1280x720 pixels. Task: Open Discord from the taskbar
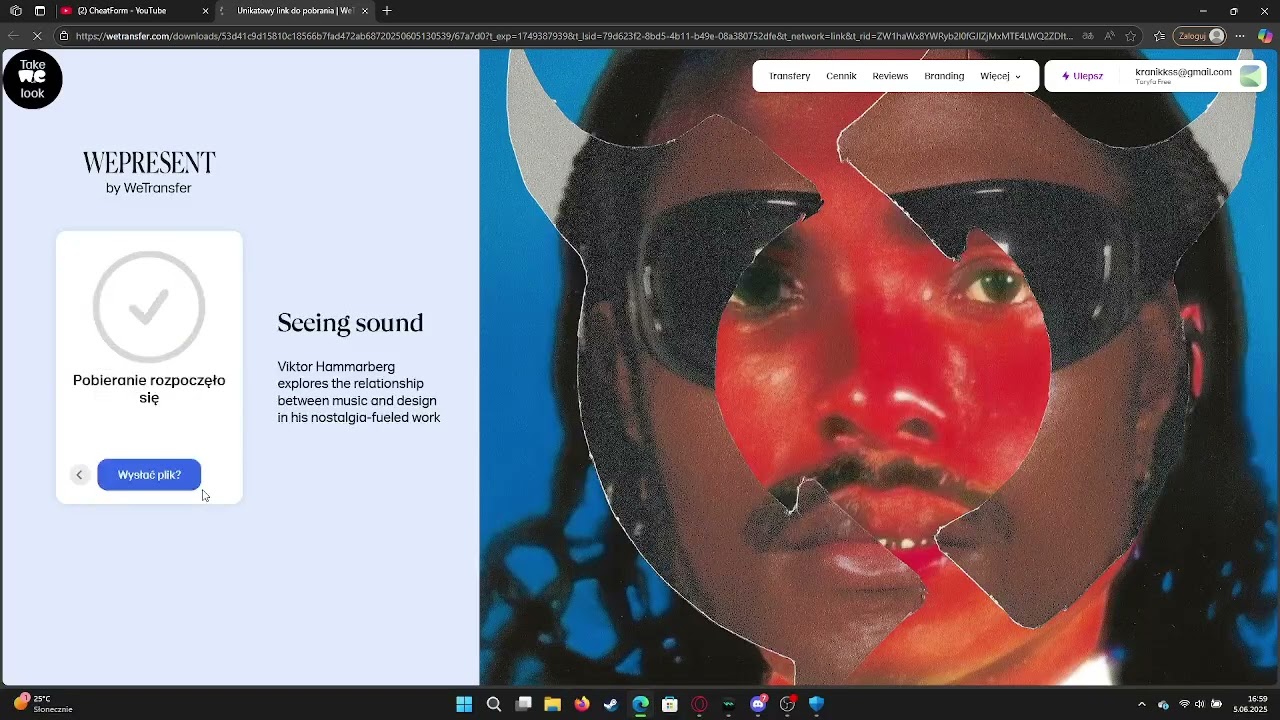pos(758,704)
